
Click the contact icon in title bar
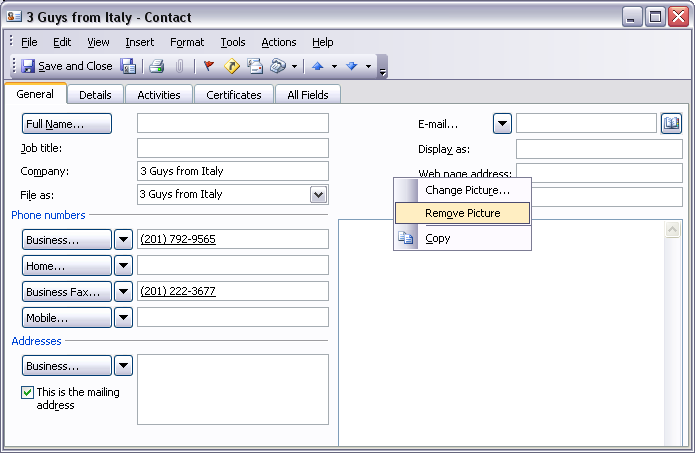[14, 17]
